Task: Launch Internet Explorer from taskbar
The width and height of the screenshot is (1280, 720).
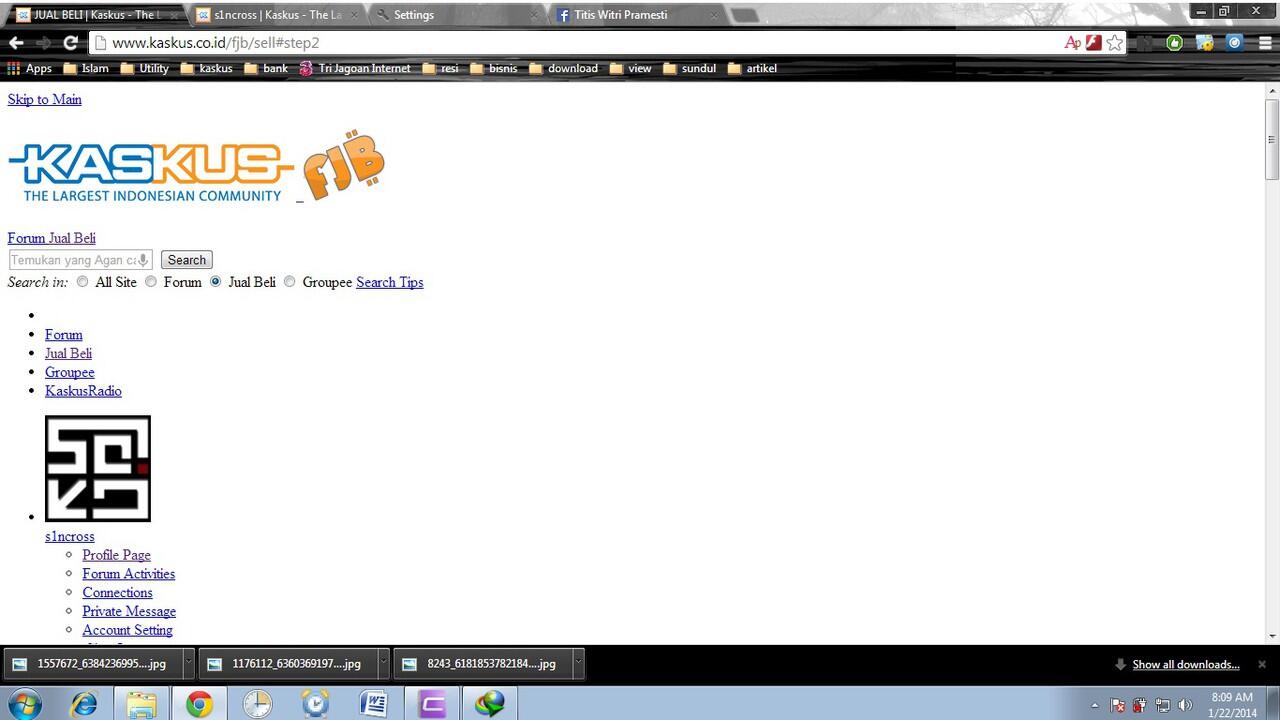Action: point(84,704)
